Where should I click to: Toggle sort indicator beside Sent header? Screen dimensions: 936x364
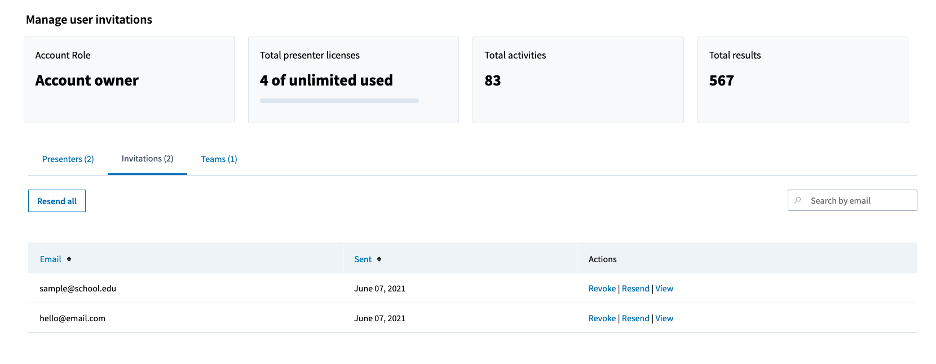click(x=379, y=259)
